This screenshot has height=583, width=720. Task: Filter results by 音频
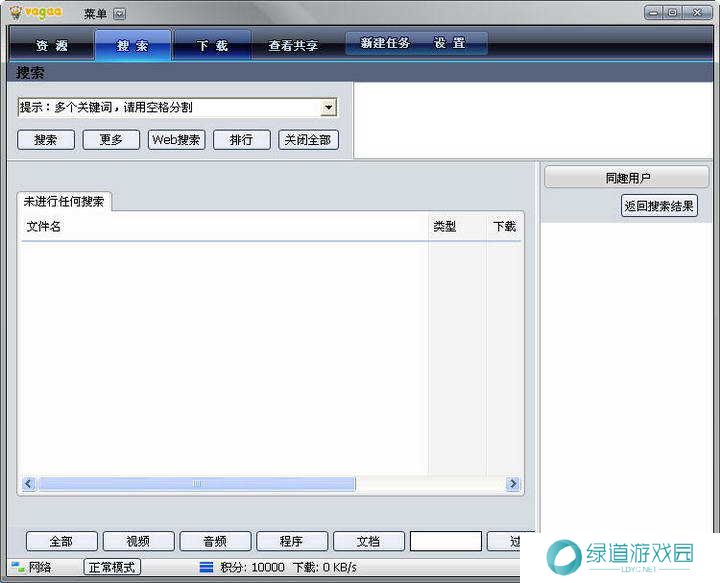click(215, 541)
